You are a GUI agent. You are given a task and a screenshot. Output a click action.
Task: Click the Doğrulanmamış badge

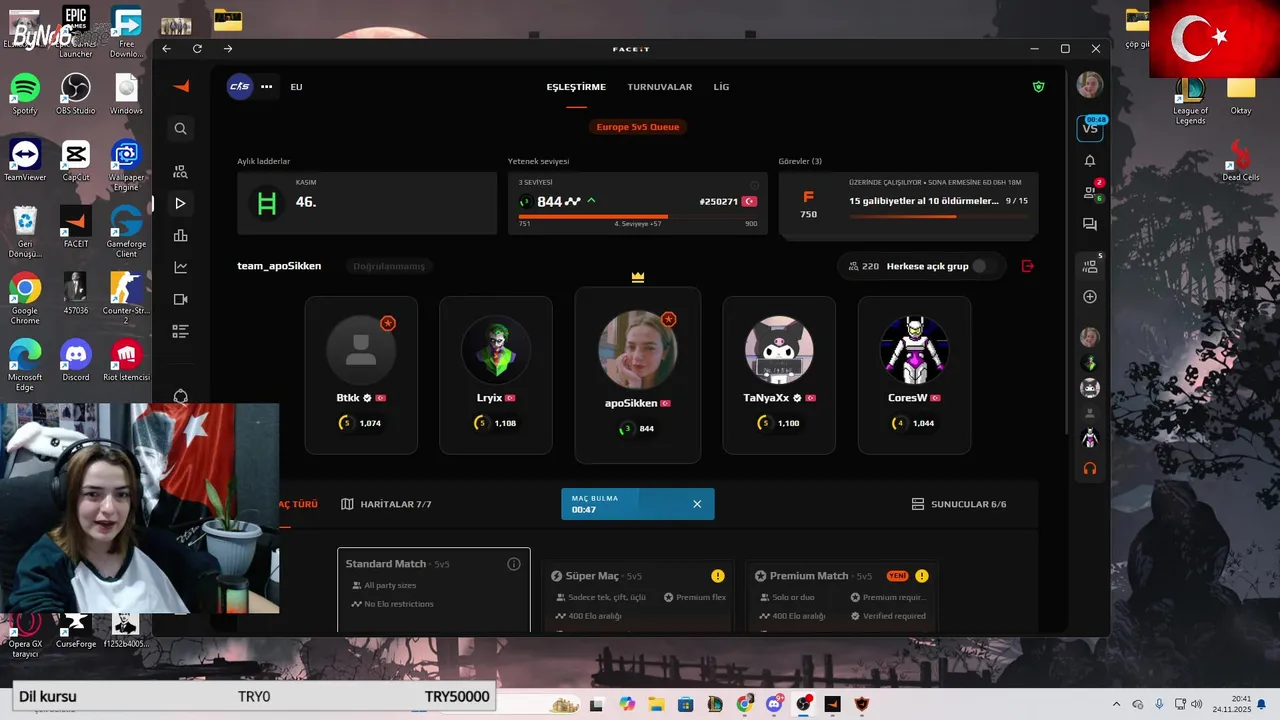(388, 266)
